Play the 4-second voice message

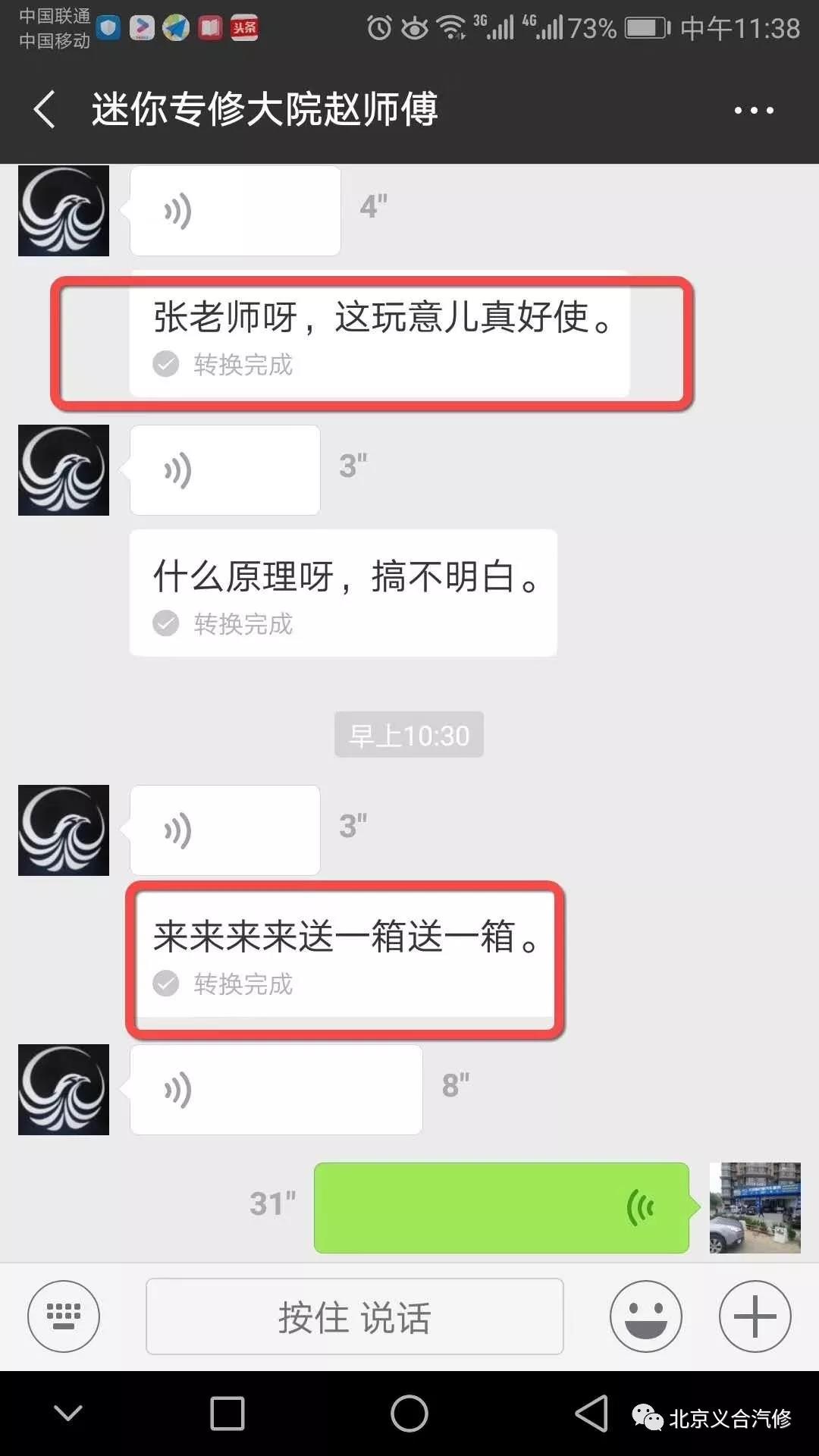tap(235, 211)
